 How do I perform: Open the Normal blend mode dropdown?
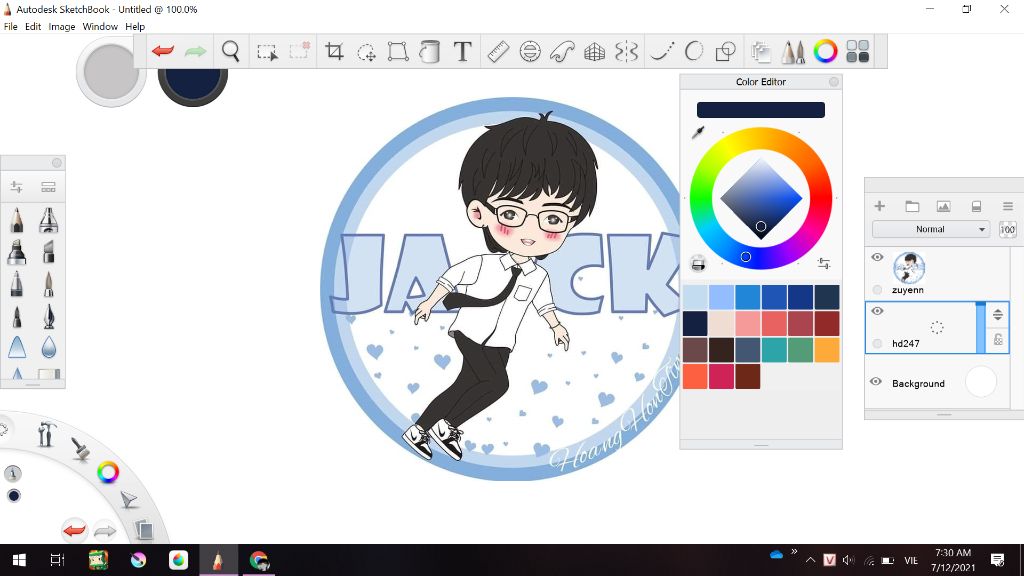pos(931,229)
